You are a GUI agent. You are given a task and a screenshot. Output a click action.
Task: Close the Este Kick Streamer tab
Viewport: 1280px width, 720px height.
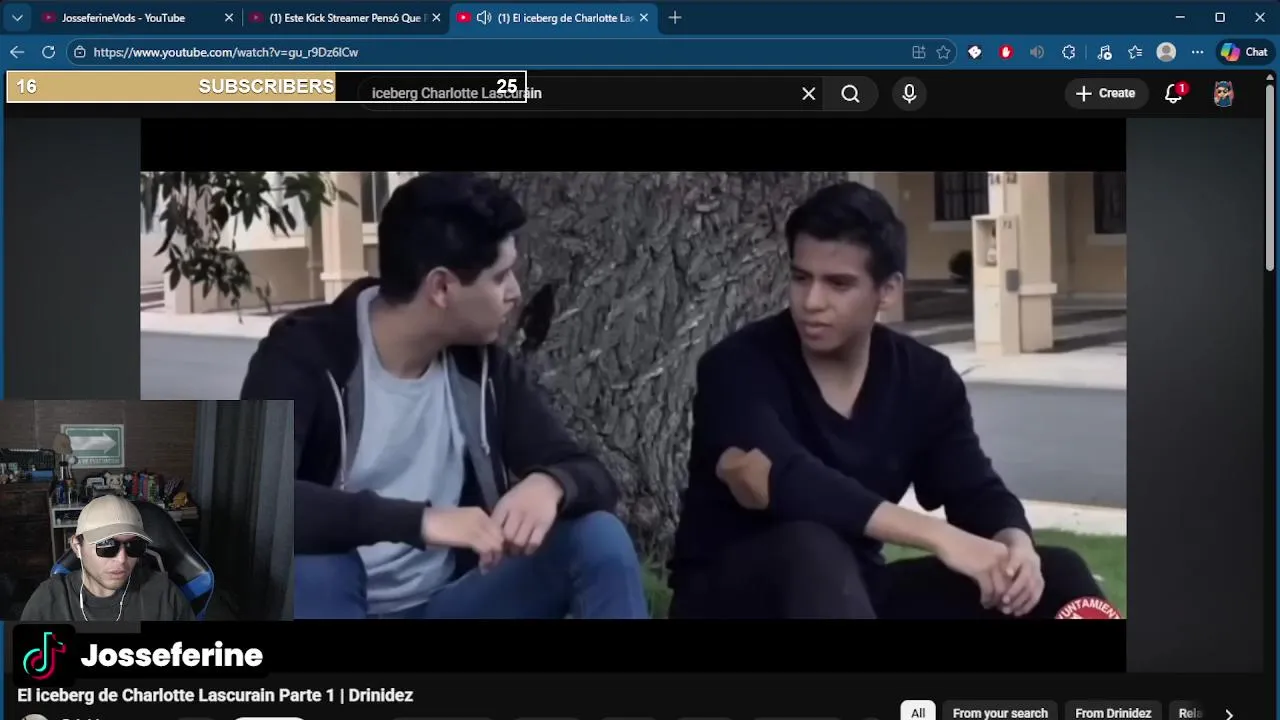(x=436, y=18)
